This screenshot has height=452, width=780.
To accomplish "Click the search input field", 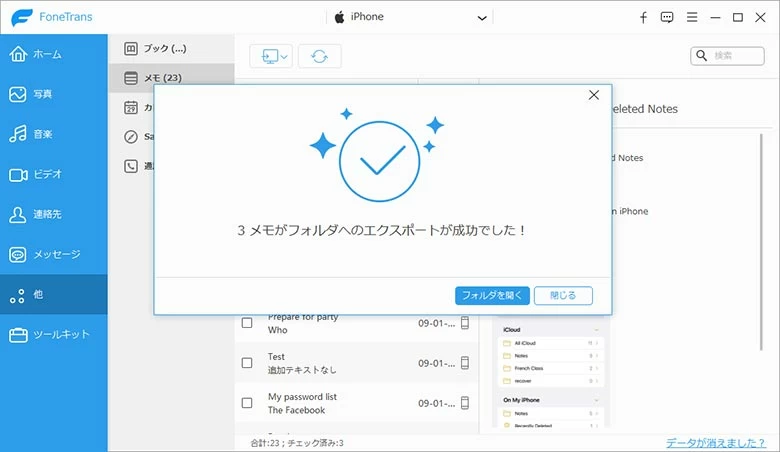I will (x=735, y=56).
